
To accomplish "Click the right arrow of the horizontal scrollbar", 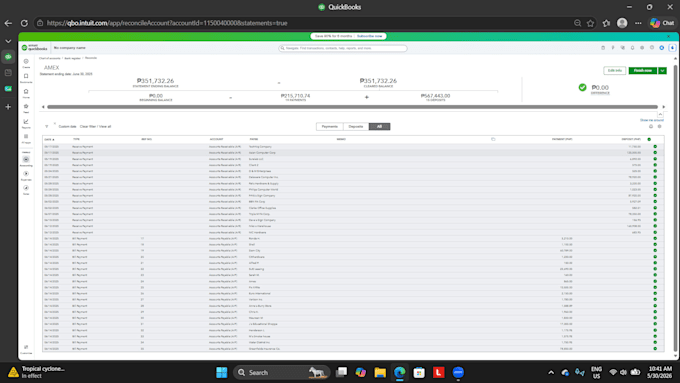I will click(664, 107).
